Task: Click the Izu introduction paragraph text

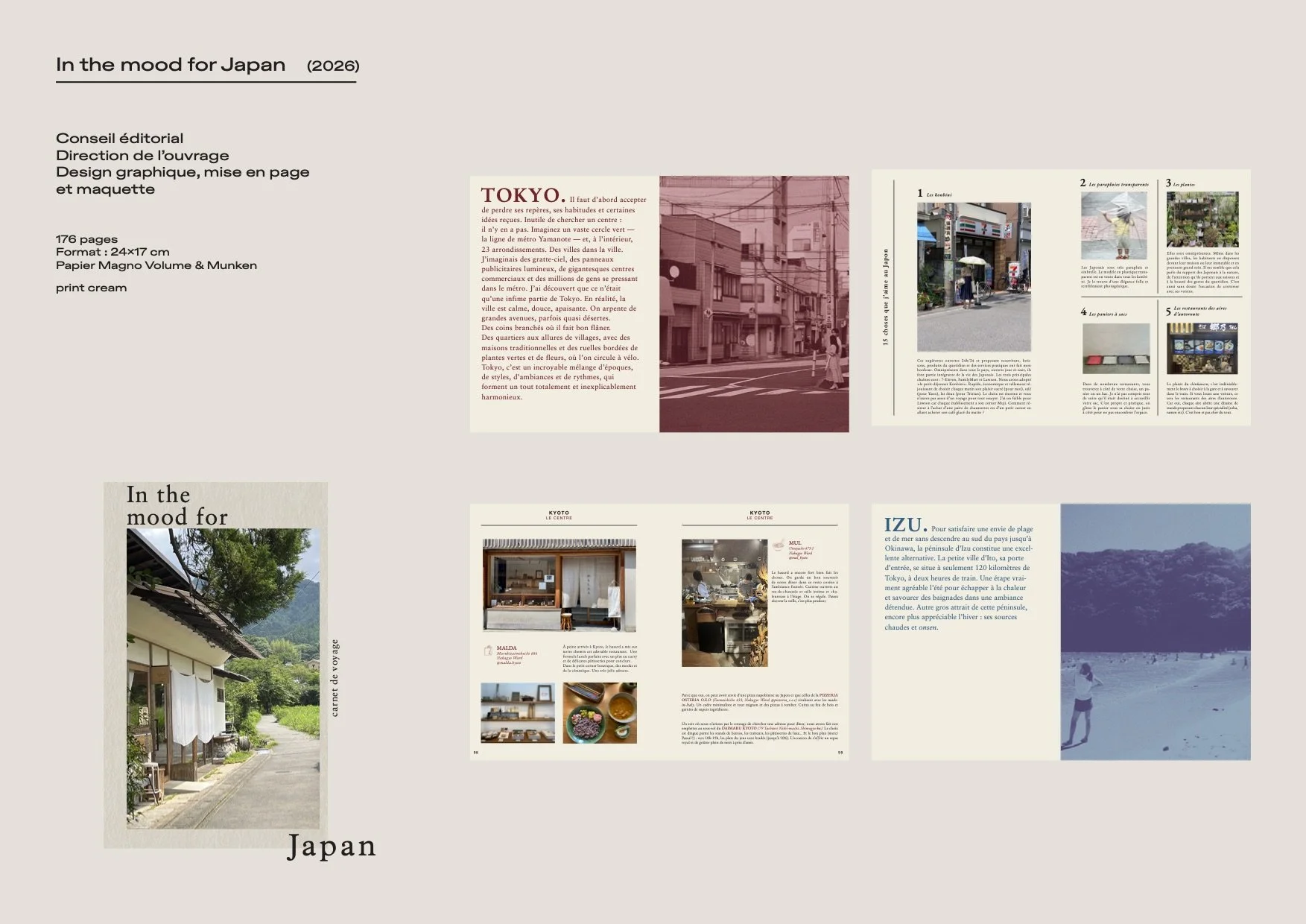Action: 959,577
